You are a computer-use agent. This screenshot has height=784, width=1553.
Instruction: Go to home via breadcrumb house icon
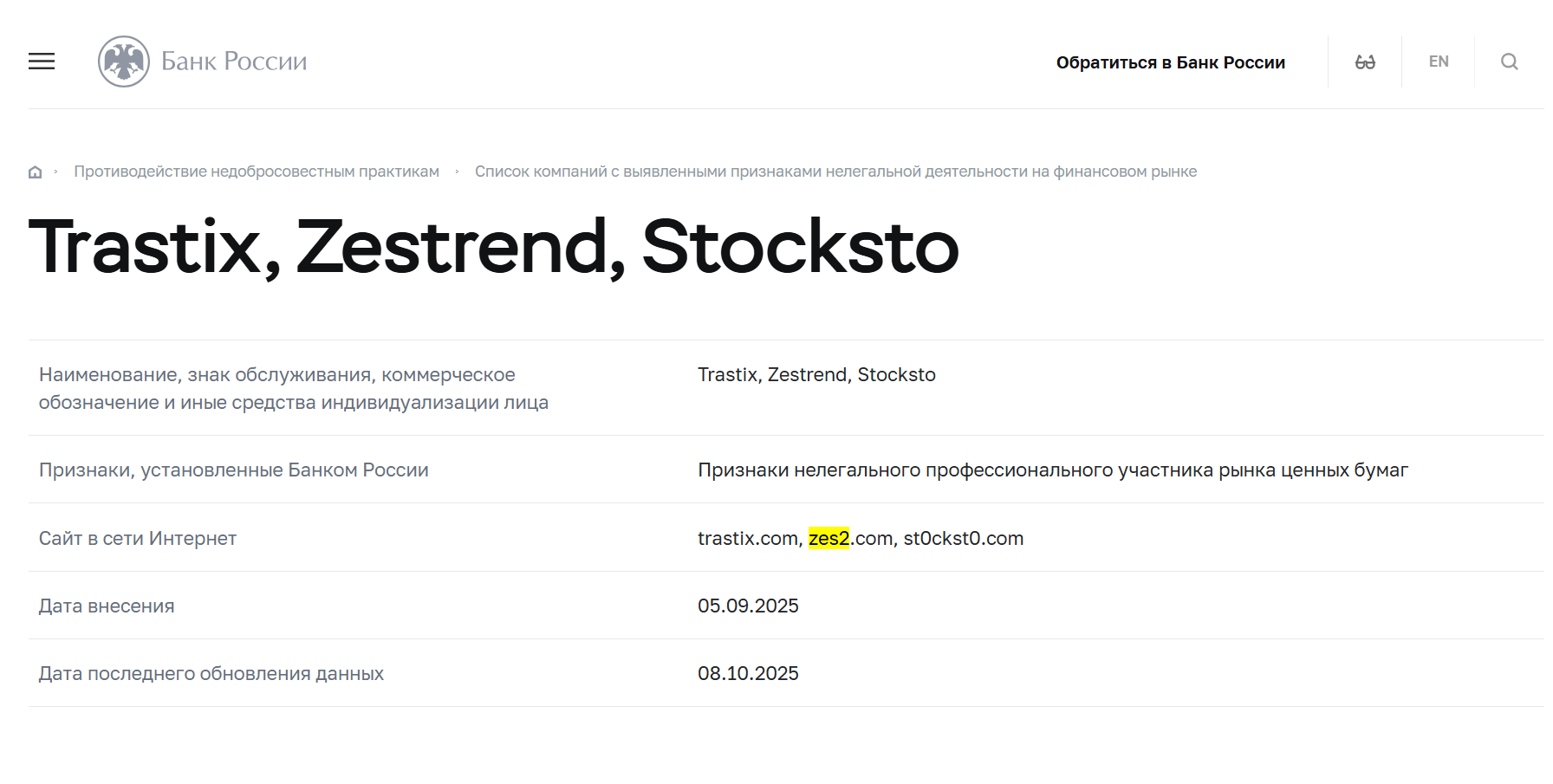[x=36, y=172]
